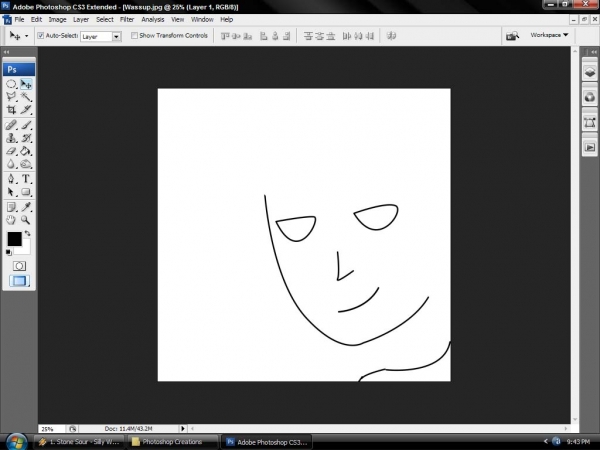The width and height of the screenshot is (600, 450).
Task: Open the Layers panel icon in dock
Action: [x=590, y=72]
